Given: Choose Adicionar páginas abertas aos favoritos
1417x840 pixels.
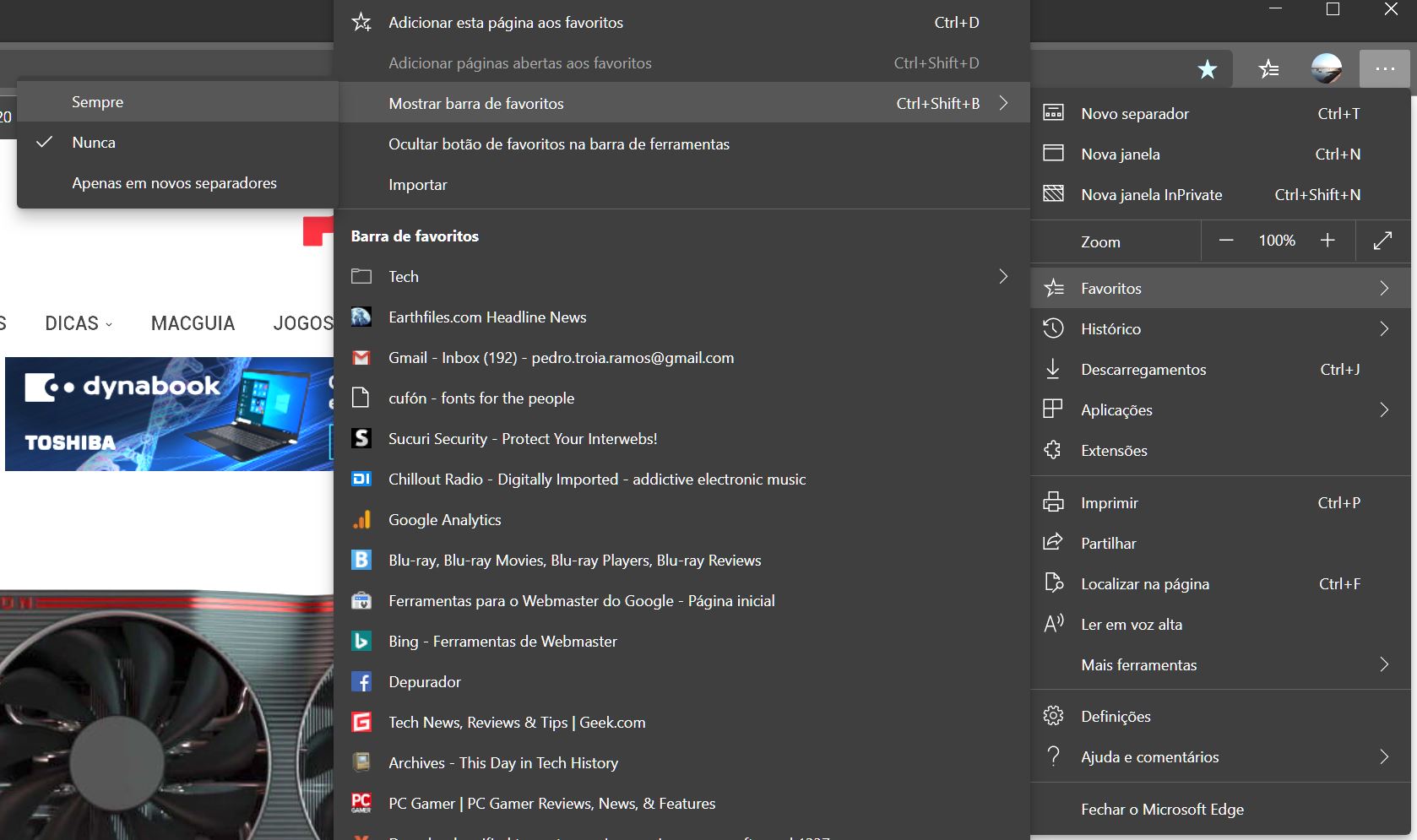Looking at the screenshot, I should [682, 62].
